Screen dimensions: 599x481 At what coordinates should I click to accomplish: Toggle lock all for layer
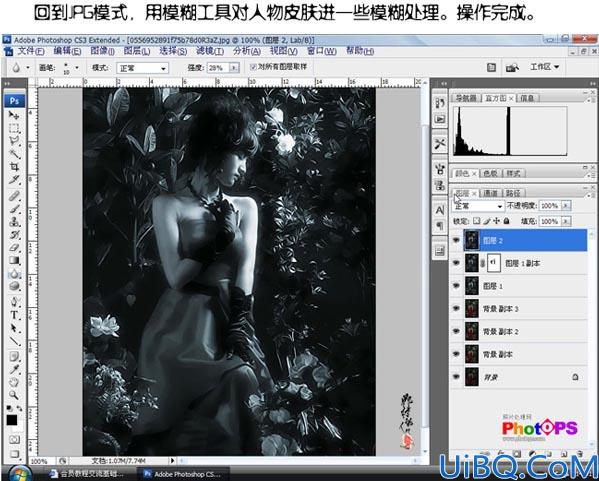(x=506, y=221)
